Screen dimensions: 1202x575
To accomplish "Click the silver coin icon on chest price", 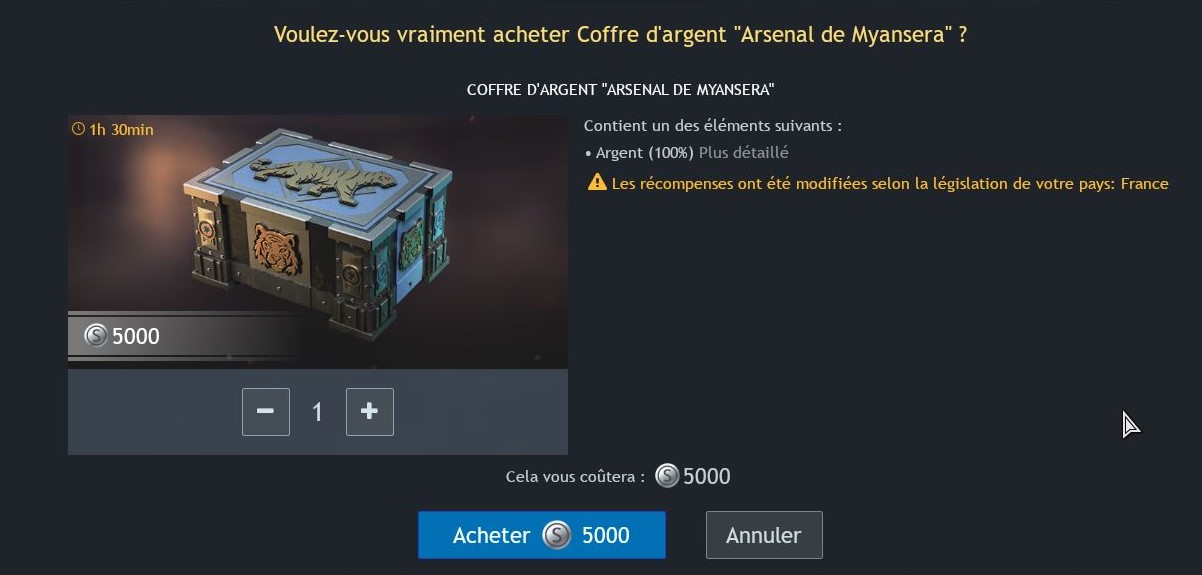I will click(96, 335).
